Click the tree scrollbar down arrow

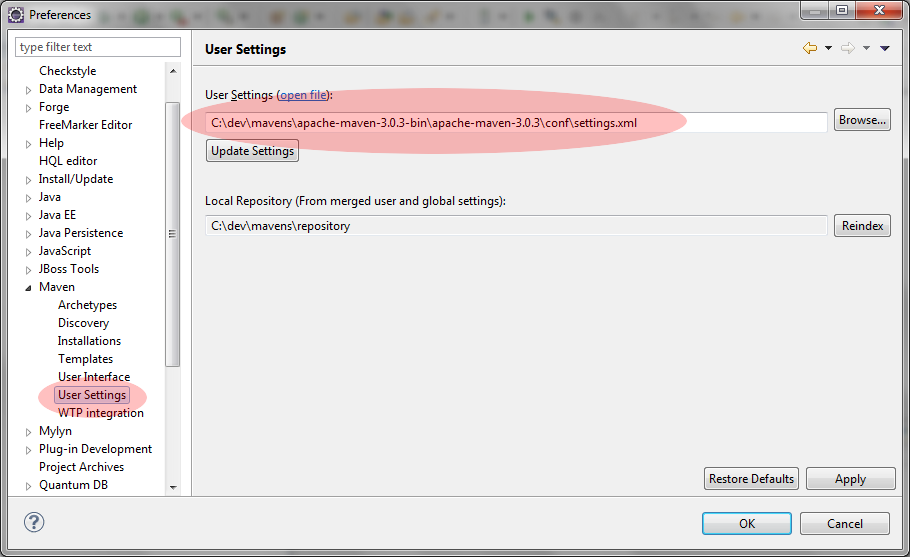click(x=173, y=487)
